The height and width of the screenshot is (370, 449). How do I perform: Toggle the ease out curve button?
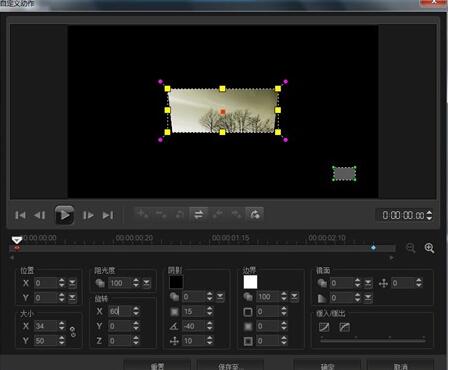[x=344, y=327]
